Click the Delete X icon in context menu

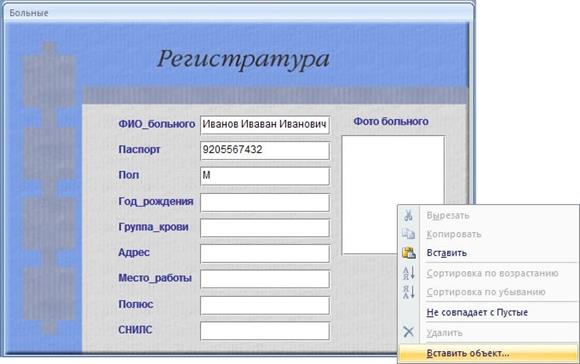pyautogui.click(x=408, y=332)
